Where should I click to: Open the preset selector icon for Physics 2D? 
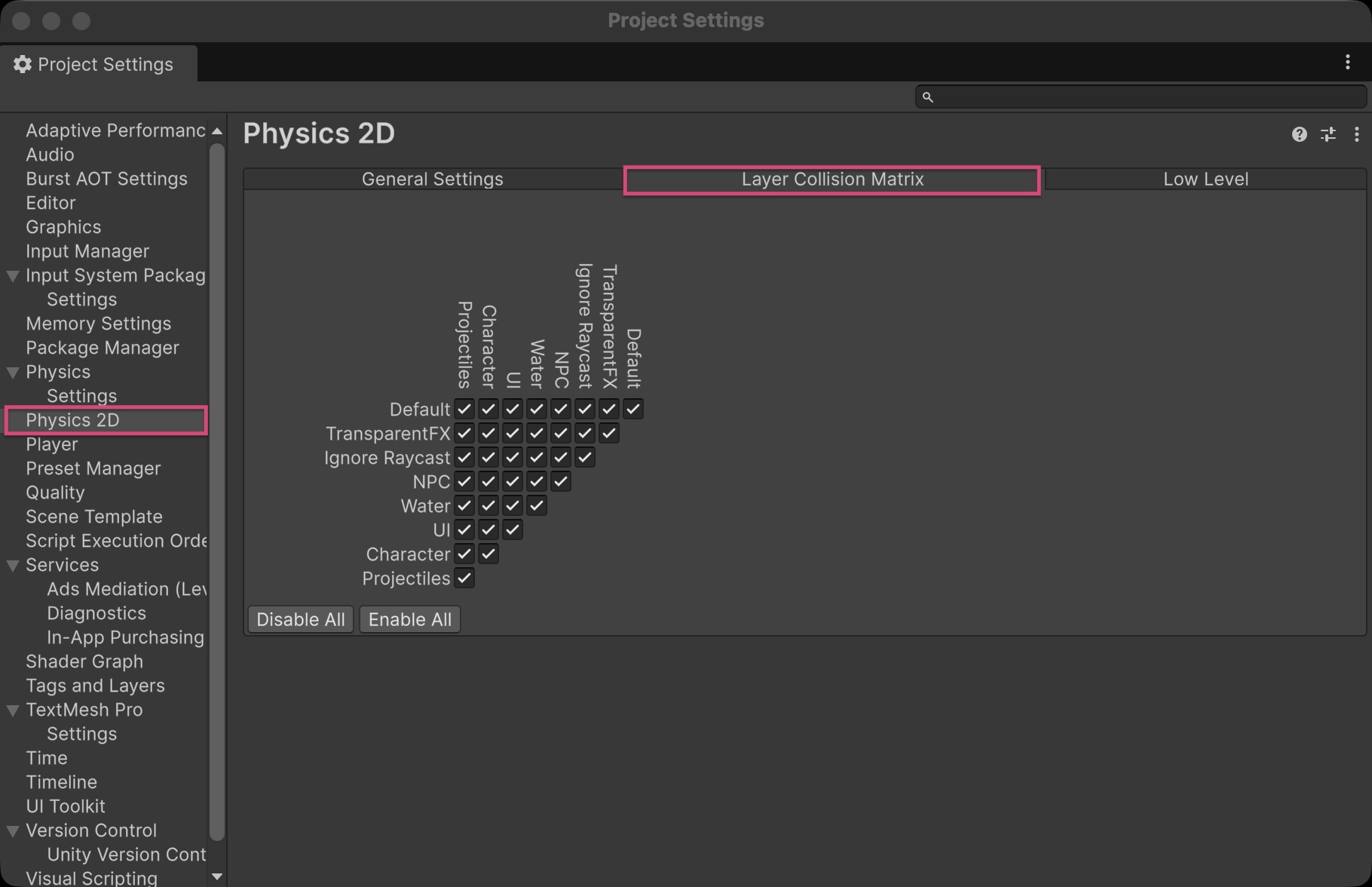[1328, 134]
